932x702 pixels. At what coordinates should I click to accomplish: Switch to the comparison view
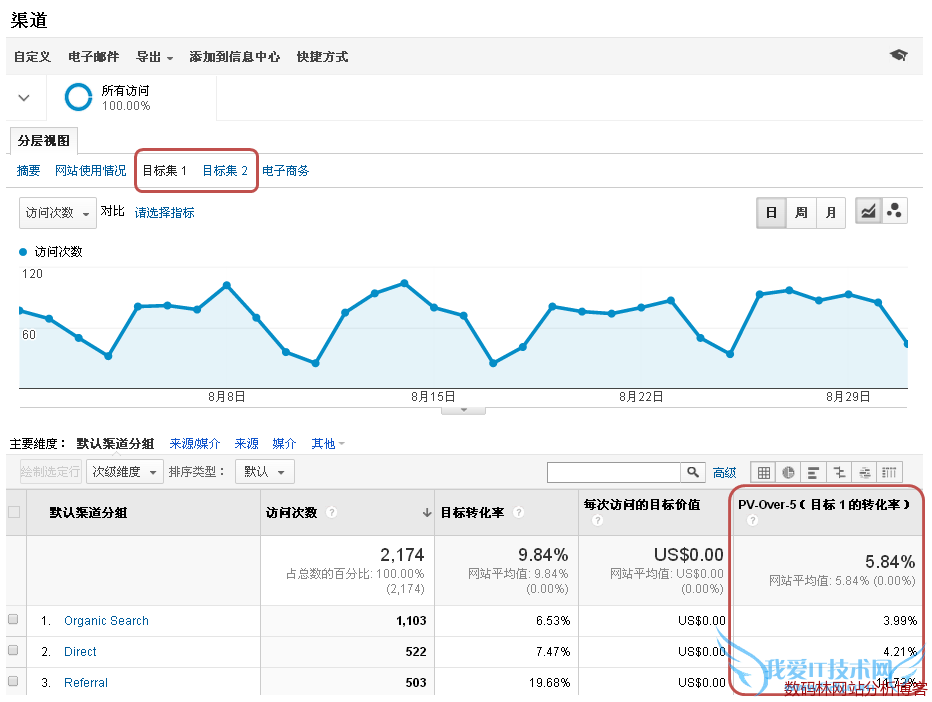[840, 472]
